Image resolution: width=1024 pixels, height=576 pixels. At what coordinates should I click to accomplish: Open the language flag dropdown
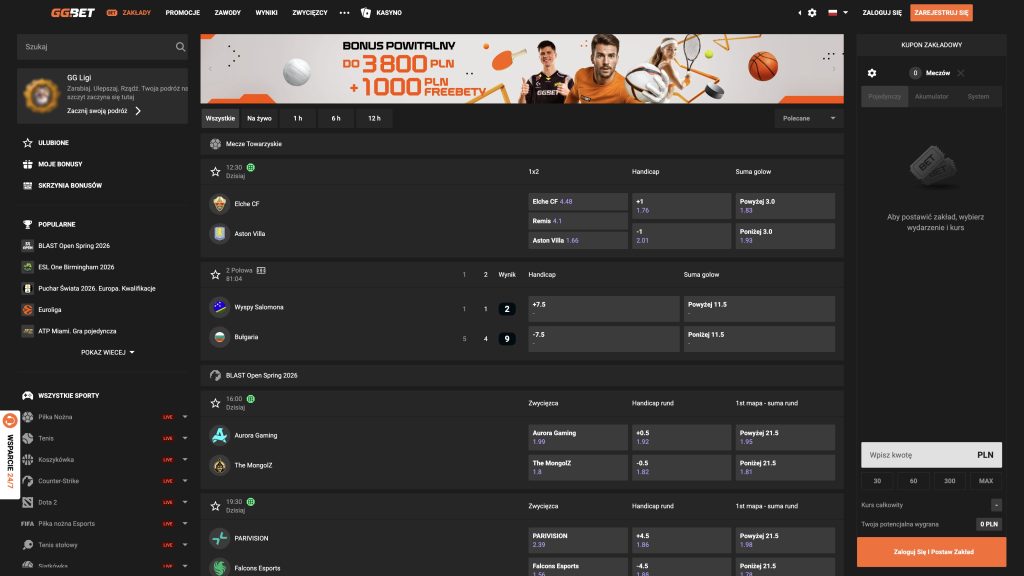point(837,12)
